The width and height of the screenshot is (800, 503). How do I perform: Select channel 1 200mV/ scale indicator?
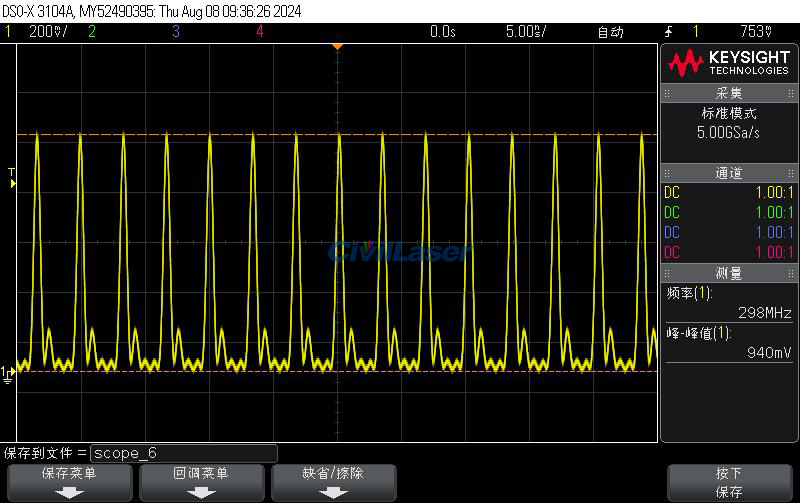pyautogui.click(x=48, y=32)
